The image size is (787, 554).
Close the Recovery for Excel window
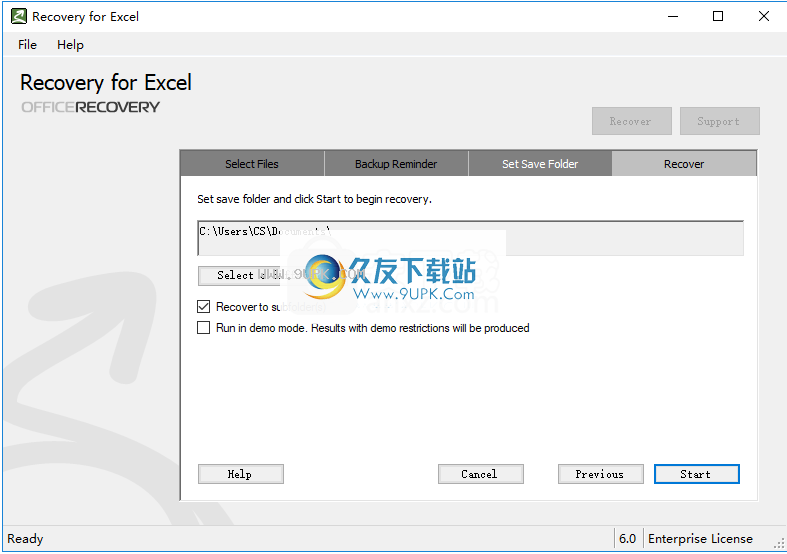coord(763,16)
